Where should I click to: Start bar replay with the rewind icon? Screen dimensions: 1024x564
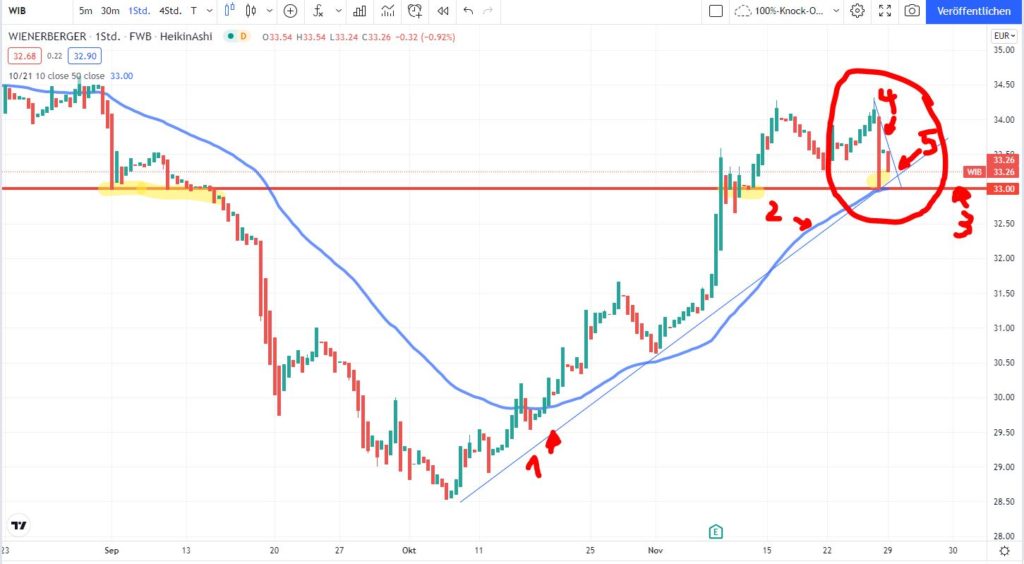tap(443, 11)
